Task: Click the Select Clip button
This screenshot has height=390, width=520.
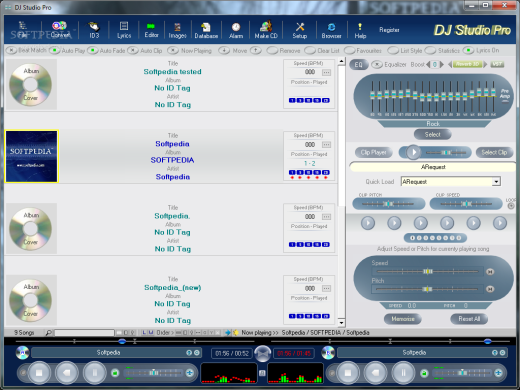Action: pyautogui.click(x=494, y=152)
